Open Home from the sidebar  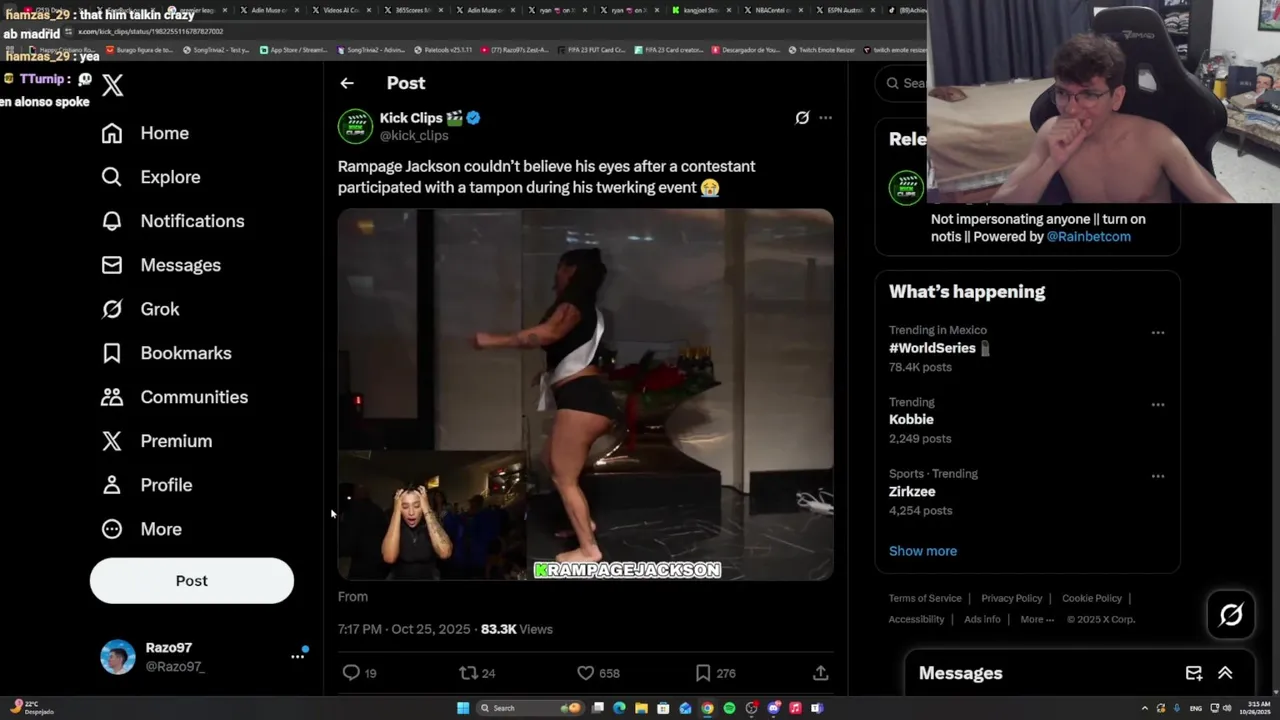point(145,133)
